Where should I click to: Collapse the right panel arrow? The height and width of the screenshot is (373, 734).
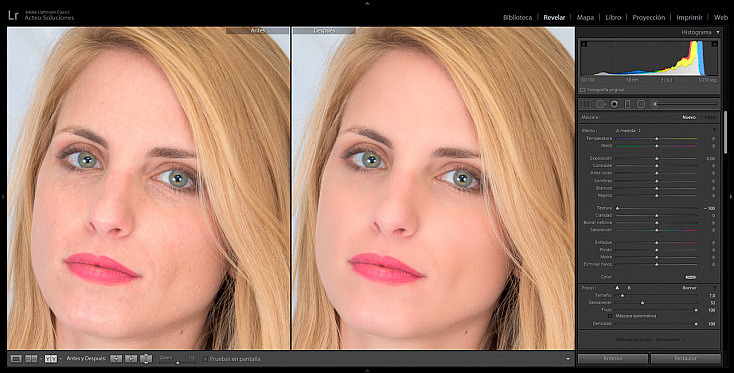point(731,197)
